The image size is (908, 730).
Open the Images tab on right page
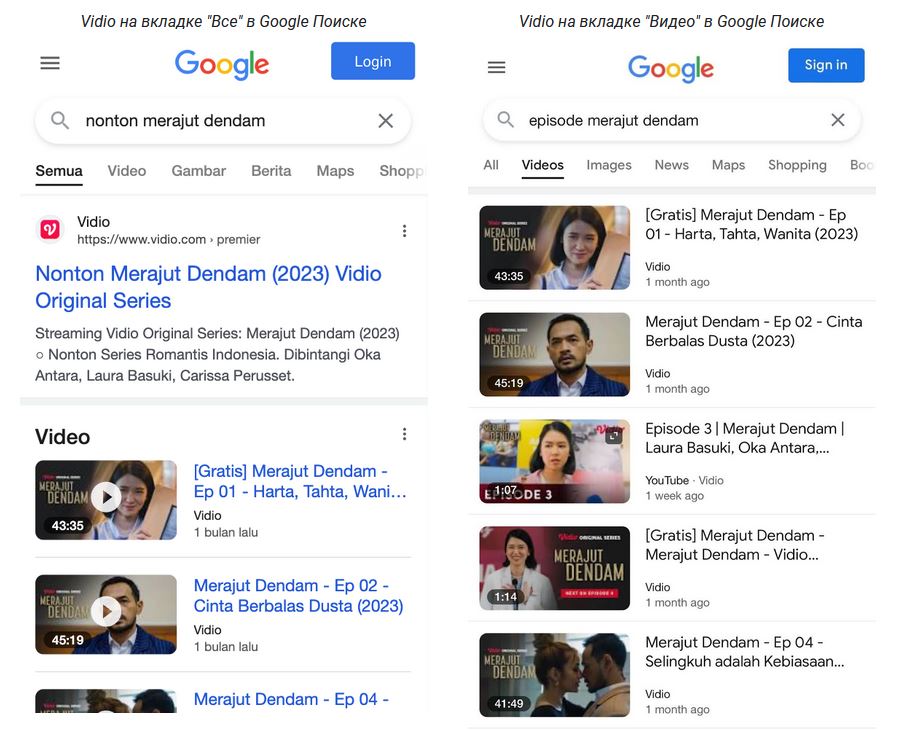coord(608,165)
